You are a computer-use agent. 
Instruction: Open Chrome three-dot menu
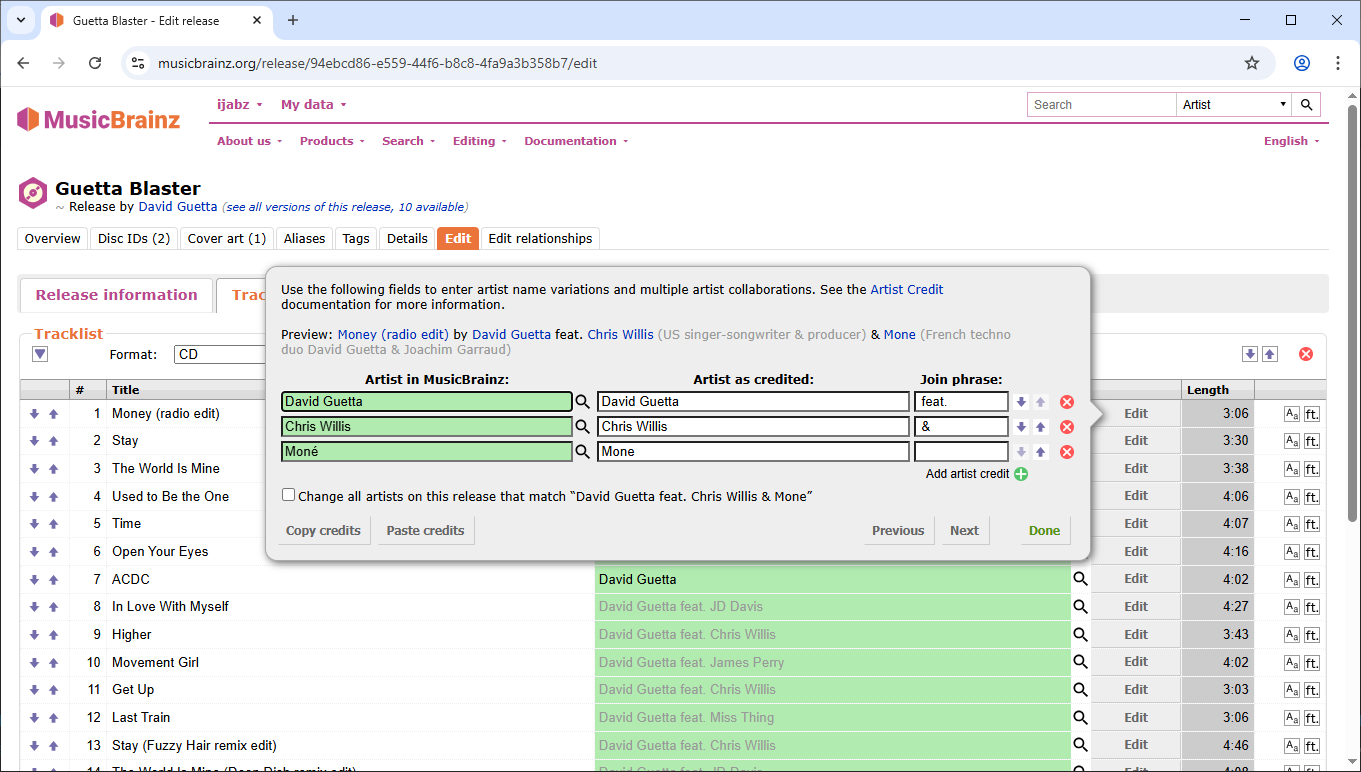(1339, 63)
